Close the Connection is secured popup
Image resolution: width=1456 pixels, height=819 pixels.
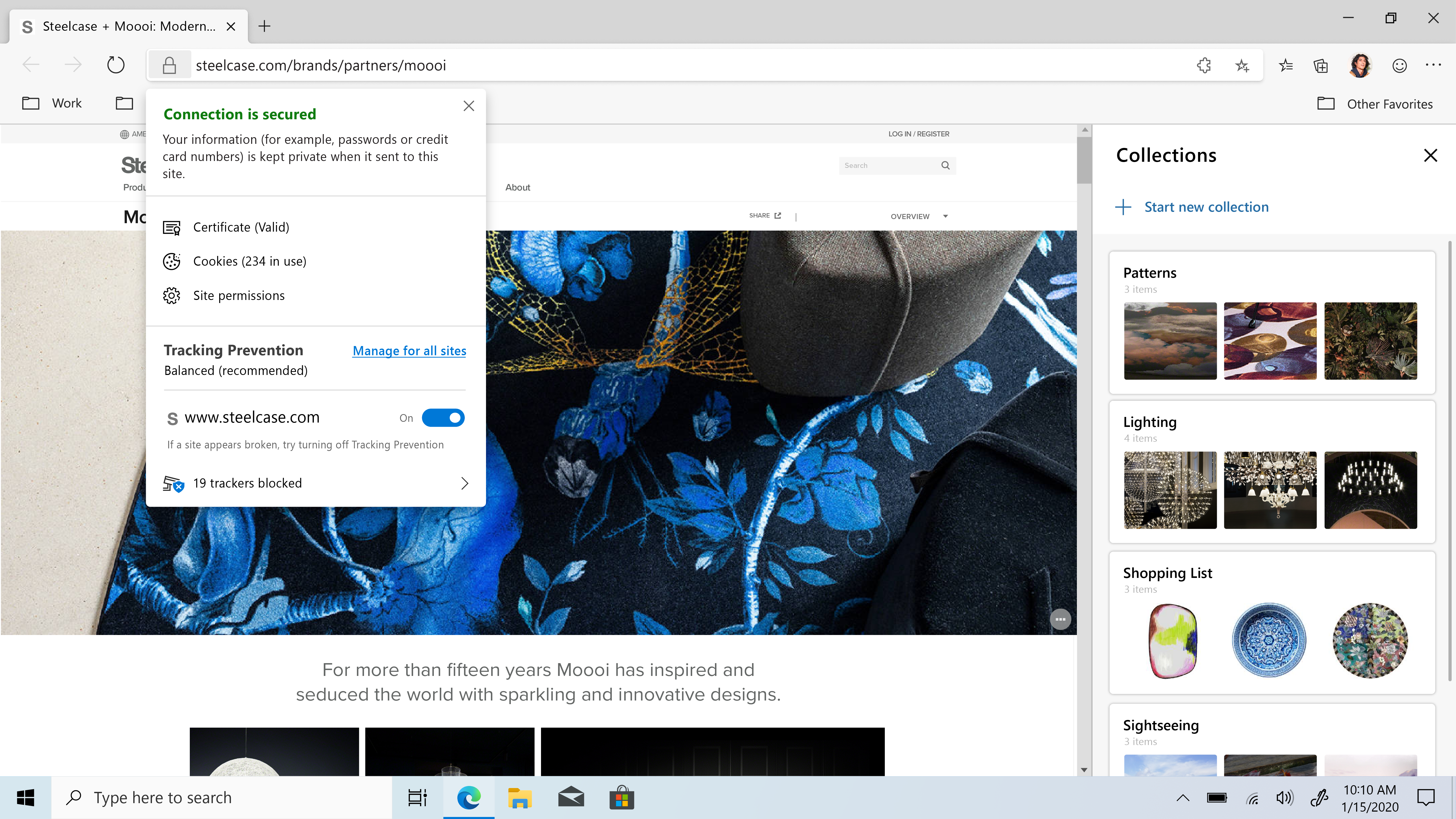pos(469,106)
